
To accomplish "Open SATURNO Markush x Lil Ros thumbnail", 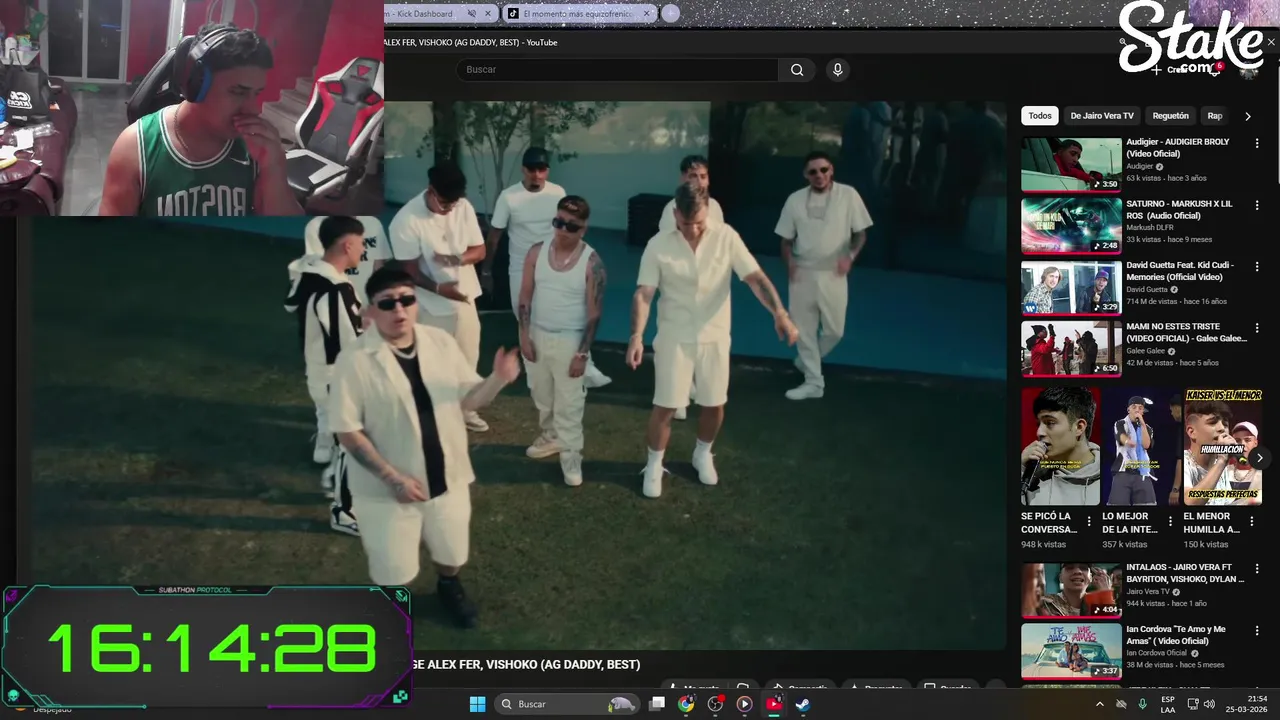I will [x=1071, y=226].
